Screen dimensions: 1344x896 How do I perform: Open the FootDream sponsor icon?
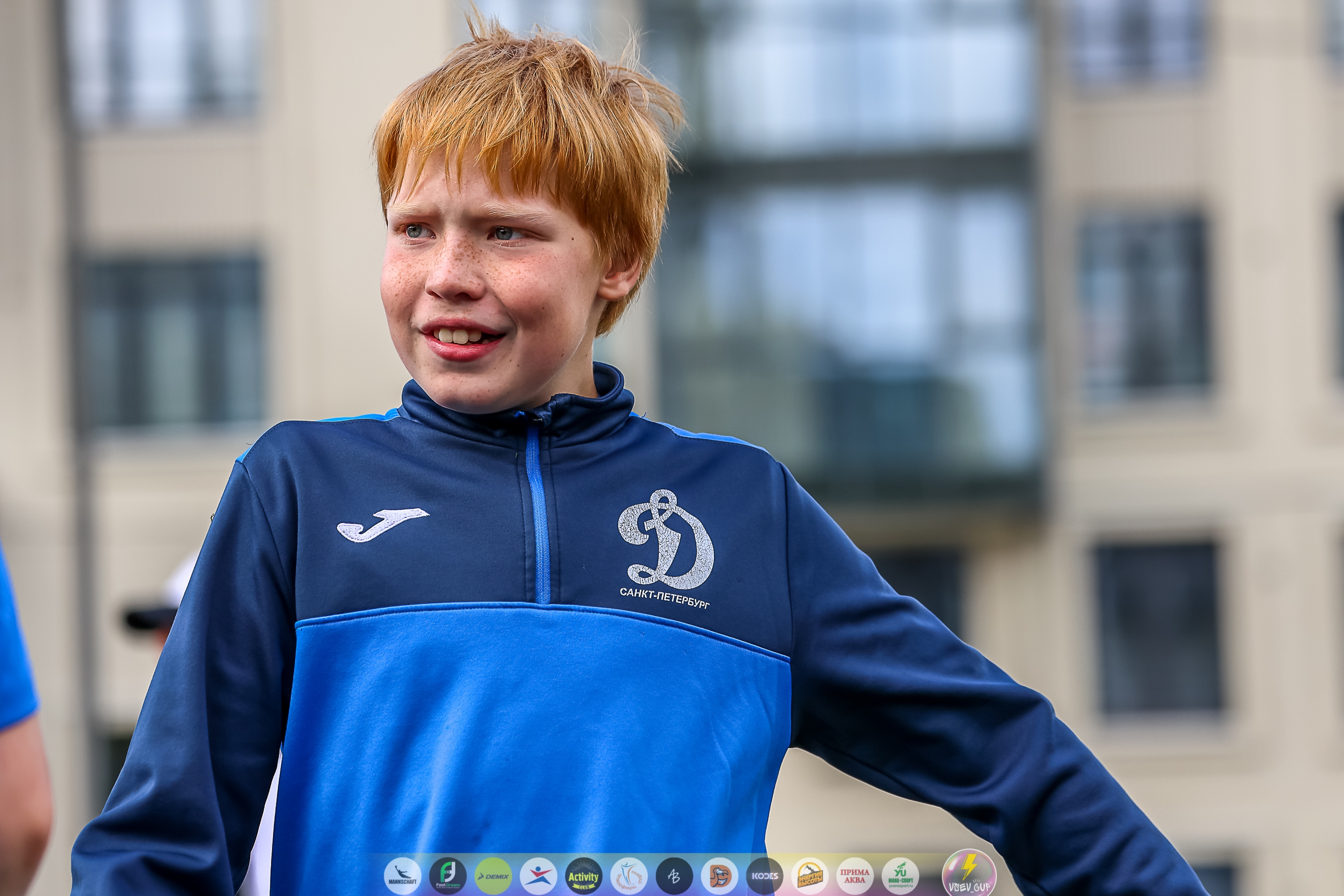point(447,876)
